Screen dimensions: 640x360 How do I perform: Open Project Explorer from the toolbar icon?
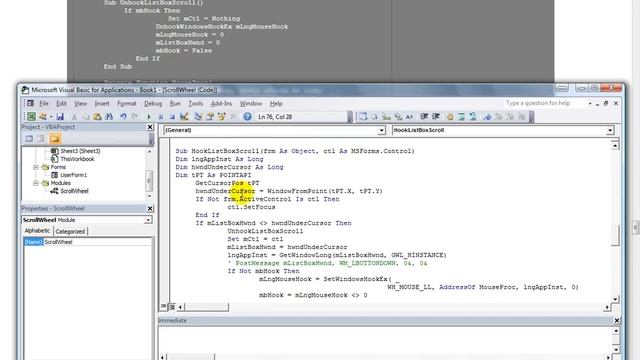198,117
